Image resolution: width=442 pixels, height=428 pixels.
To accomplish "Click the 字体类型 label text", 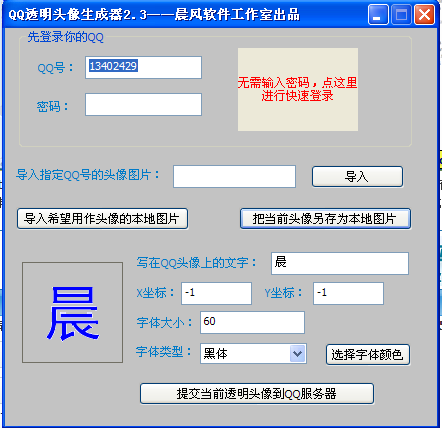I will 164,352.
